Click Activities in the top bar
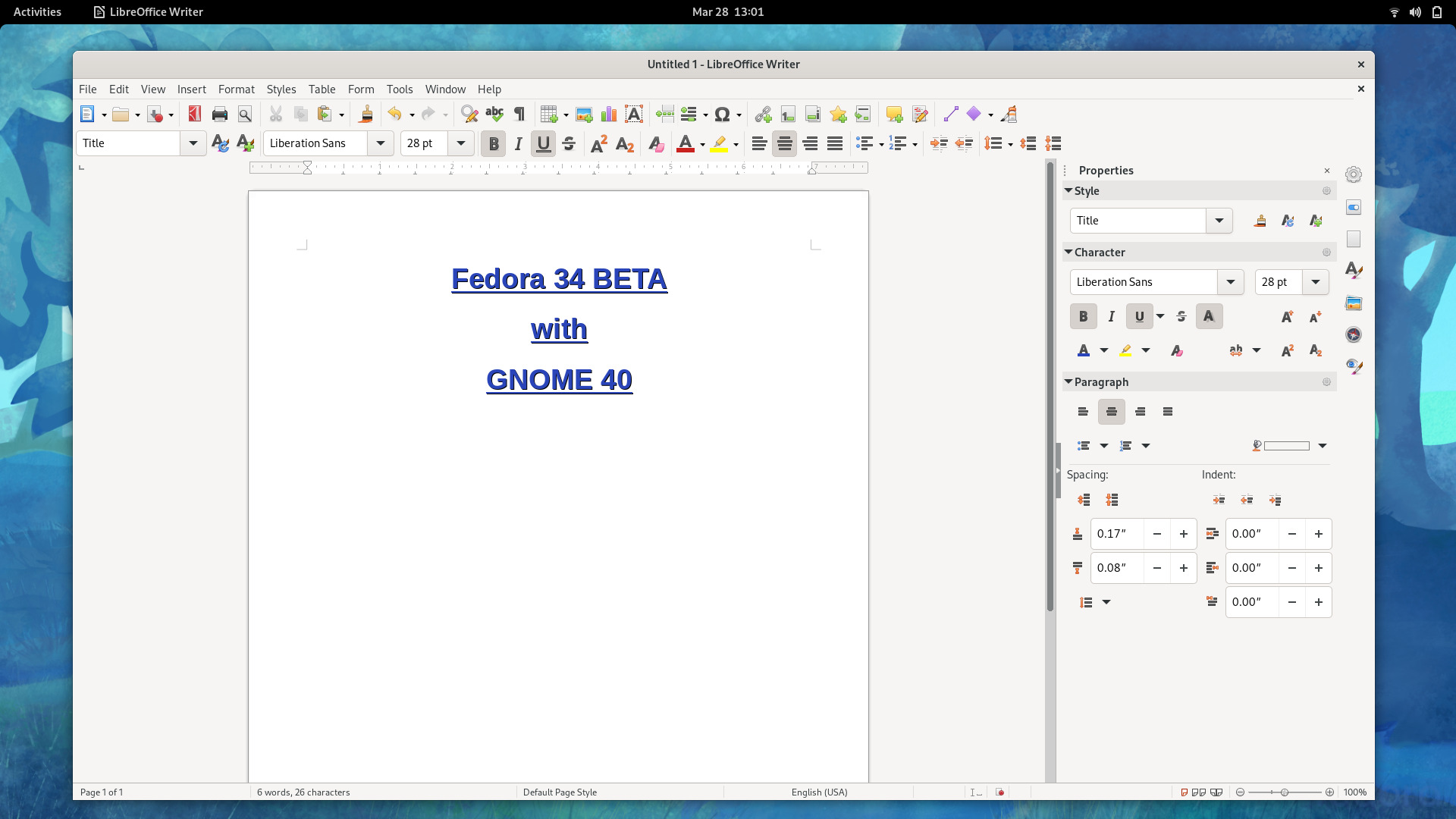 point(37,11)
